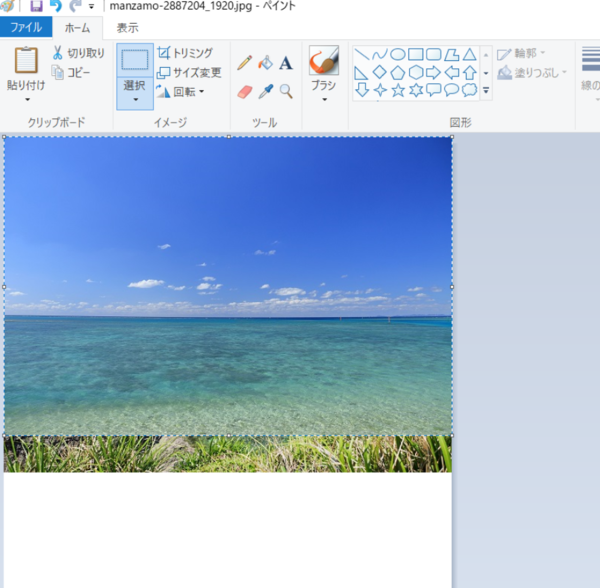Choose the triangle shape

pos(470,54)
